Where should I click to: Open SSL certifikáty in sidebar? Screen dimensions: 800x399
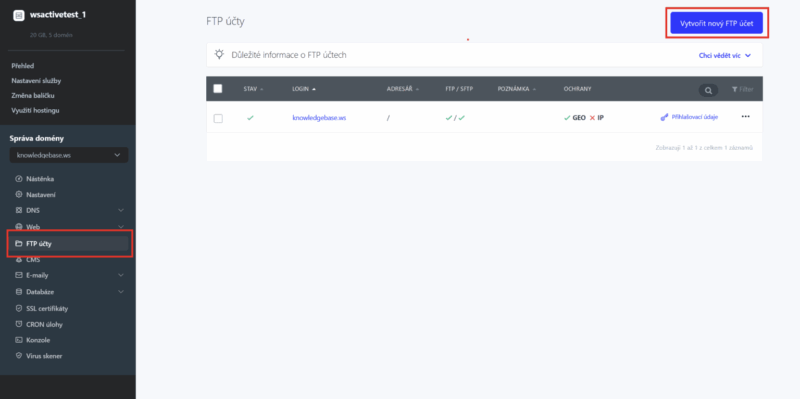pyautogui.click(x=47, y=309)
